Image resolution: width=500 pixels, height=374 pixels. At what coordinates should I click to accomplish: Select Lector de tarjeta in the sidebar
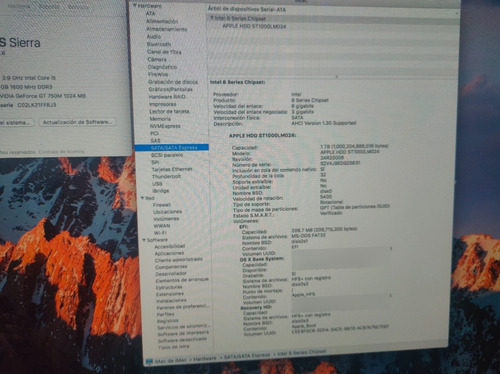click(x=169, y=111)
